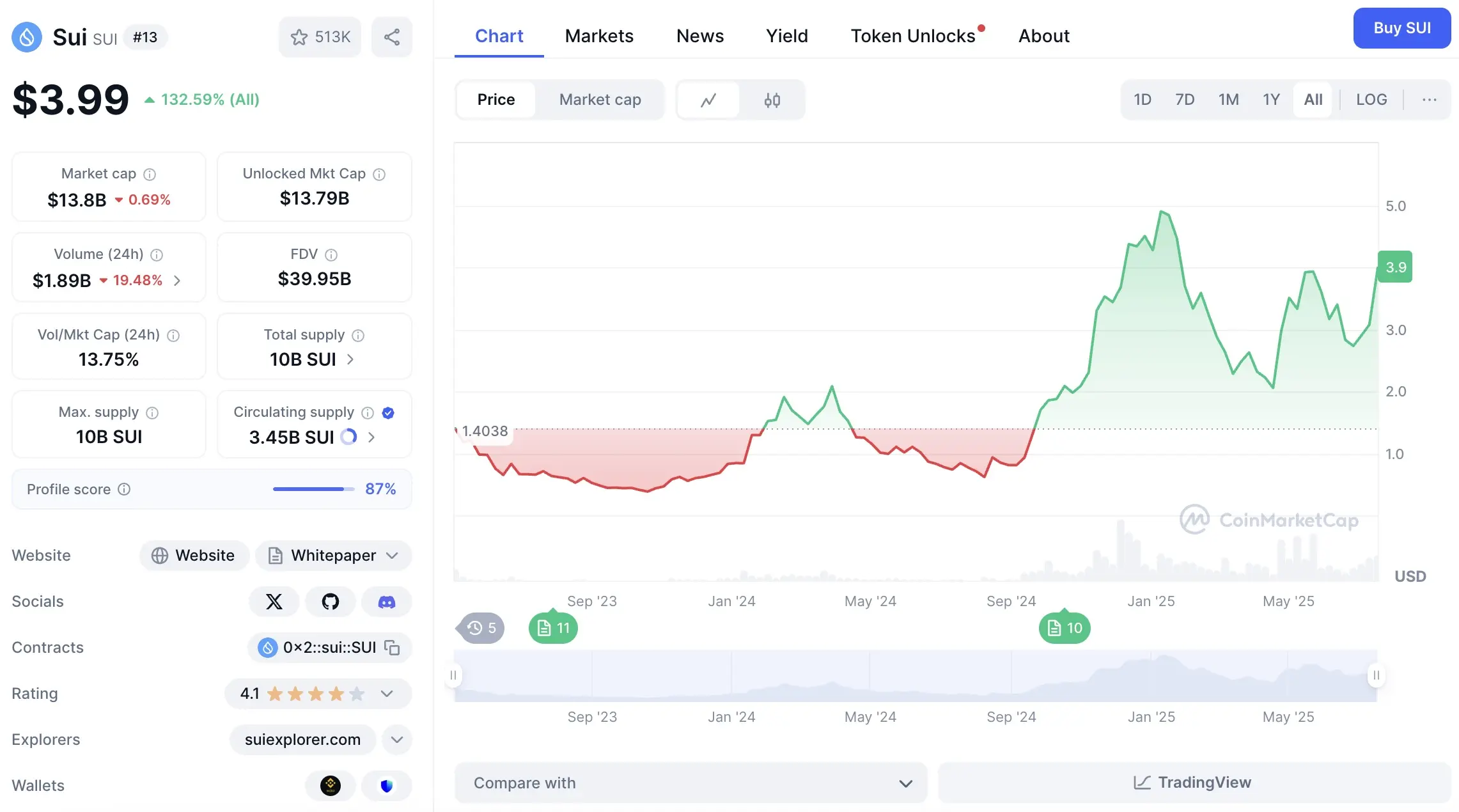This screenshot has width=1459, height=812.
Task: Expand Circulating supply details chevron
Action: (371, 437)
